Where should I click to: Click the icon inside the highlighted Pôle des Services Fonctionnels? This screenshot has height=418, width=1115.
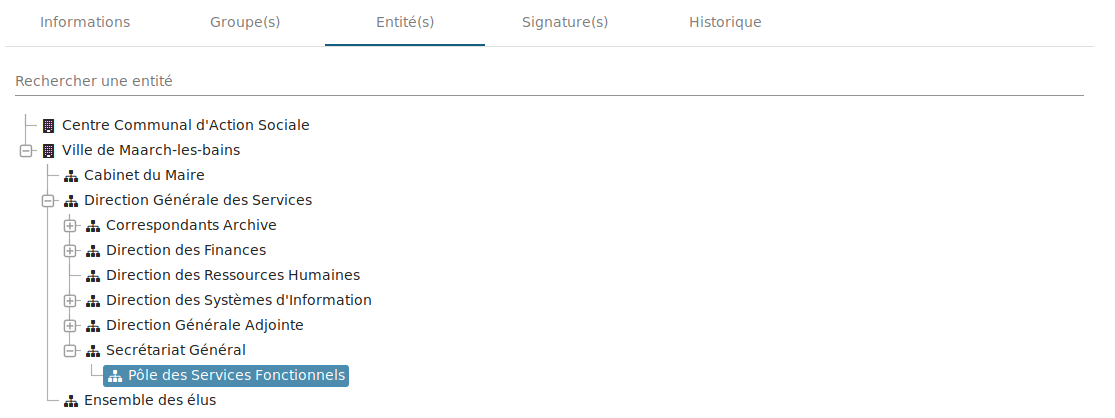click(114, 375)
